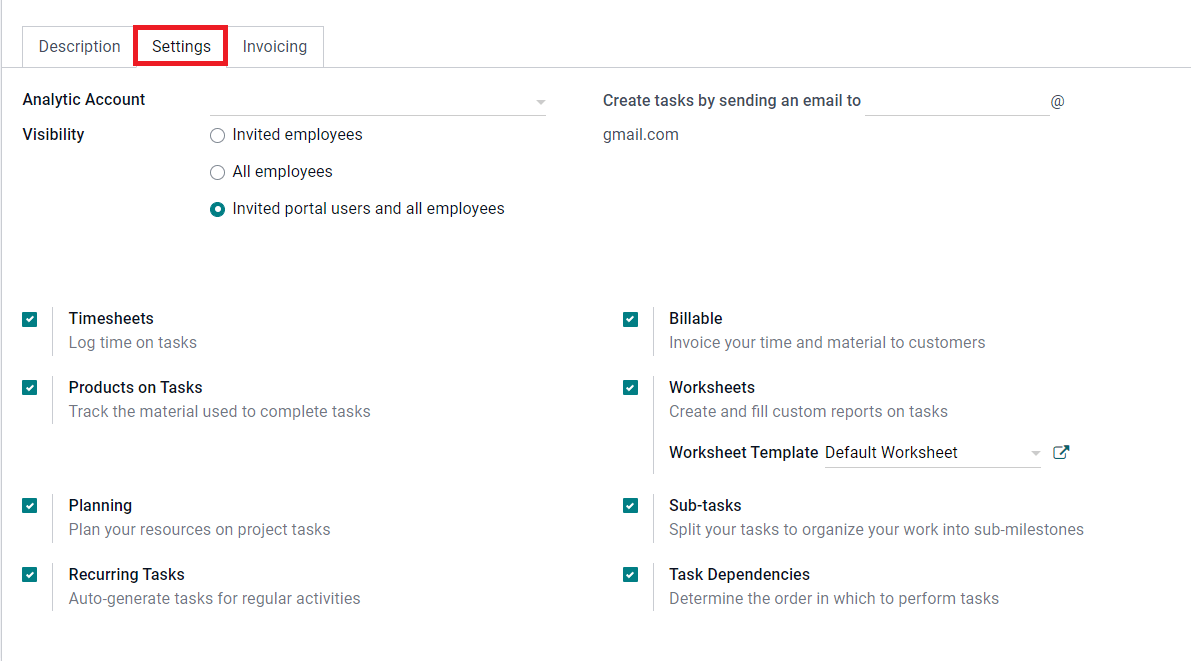This screenshot has height=661, width=1191.
Task: Click the Planning label
Action: coord(100,505)
